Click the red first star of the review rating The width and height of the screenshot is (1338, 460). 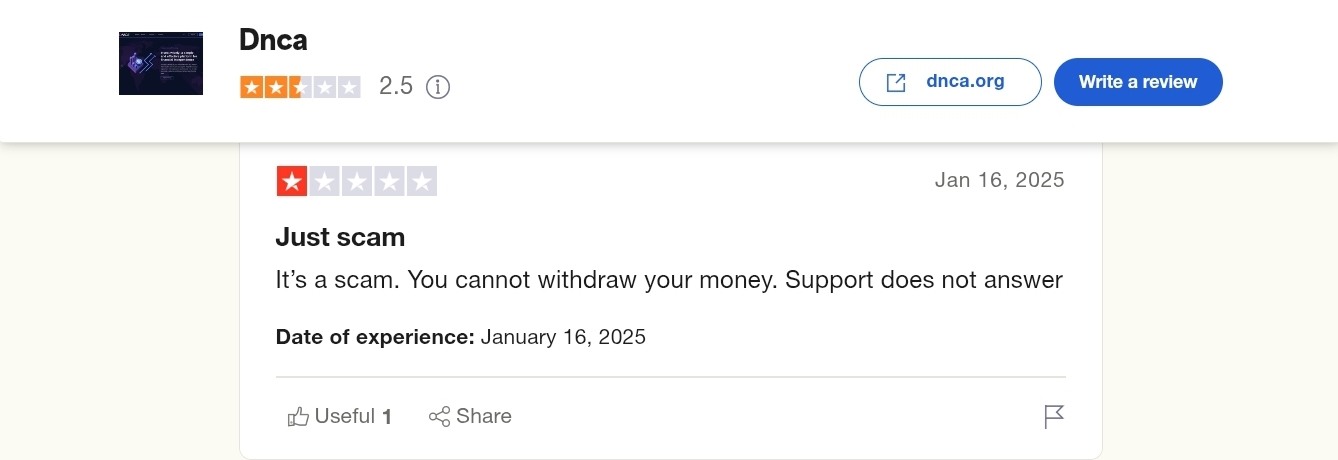[x=292, y=181]
